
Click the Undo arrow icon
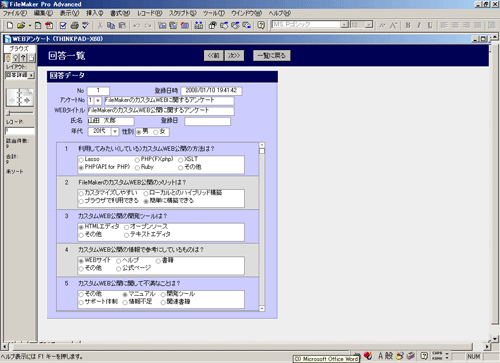137,25
